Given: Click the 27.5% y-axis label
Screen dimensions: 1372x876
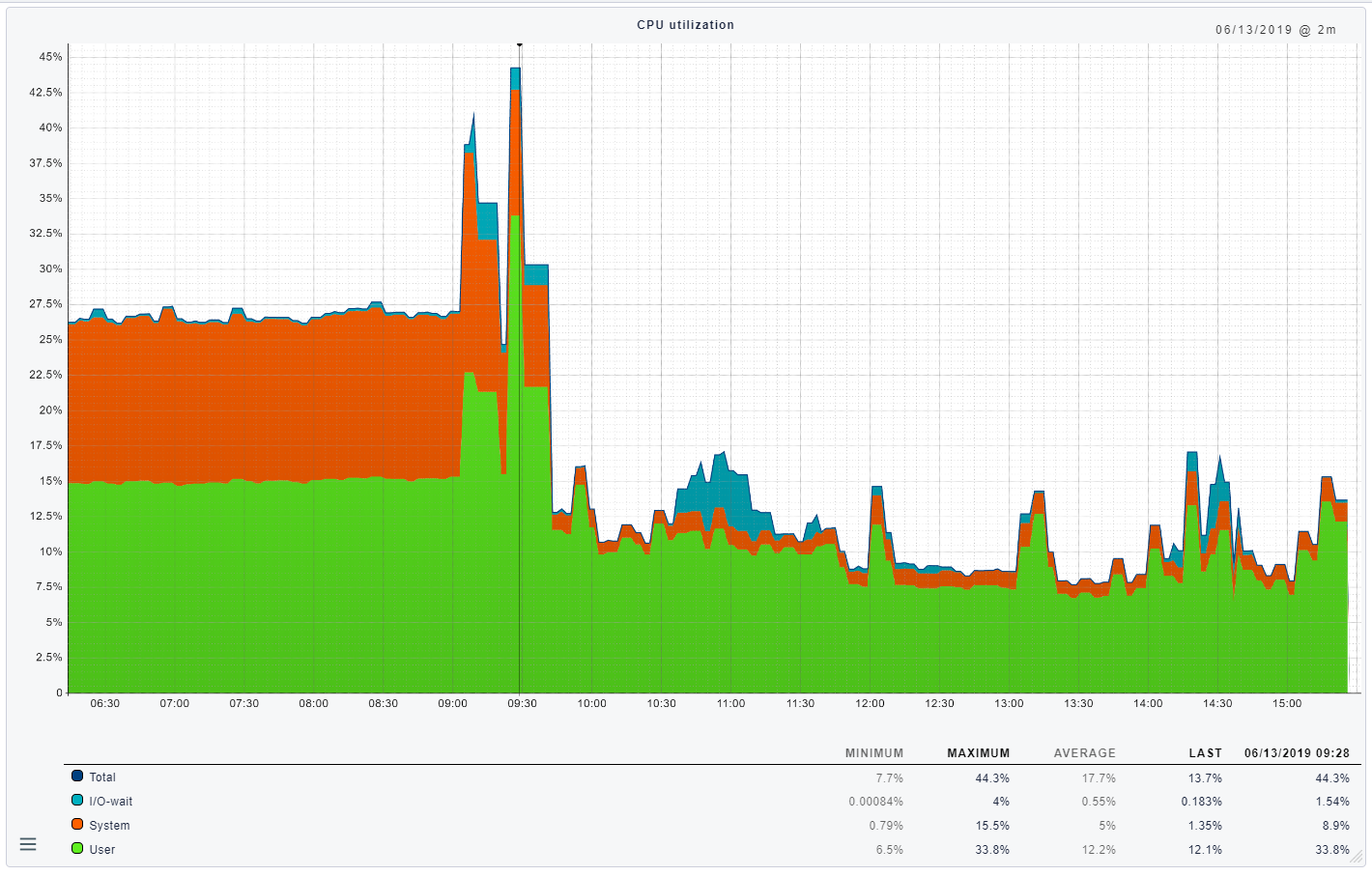Looking at the screenshot, I should (46, 304).
